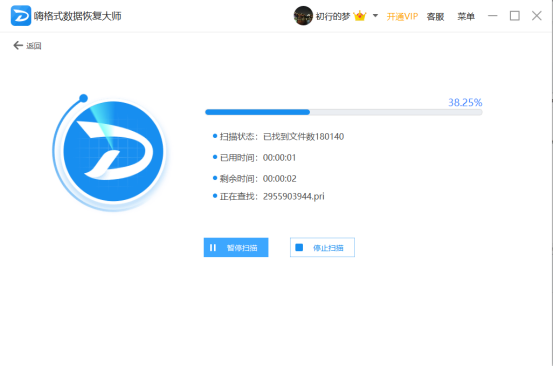Click the VIP crown icon
Screen dimensions: 554x367
pyautogui.click(x=360, y=16)
